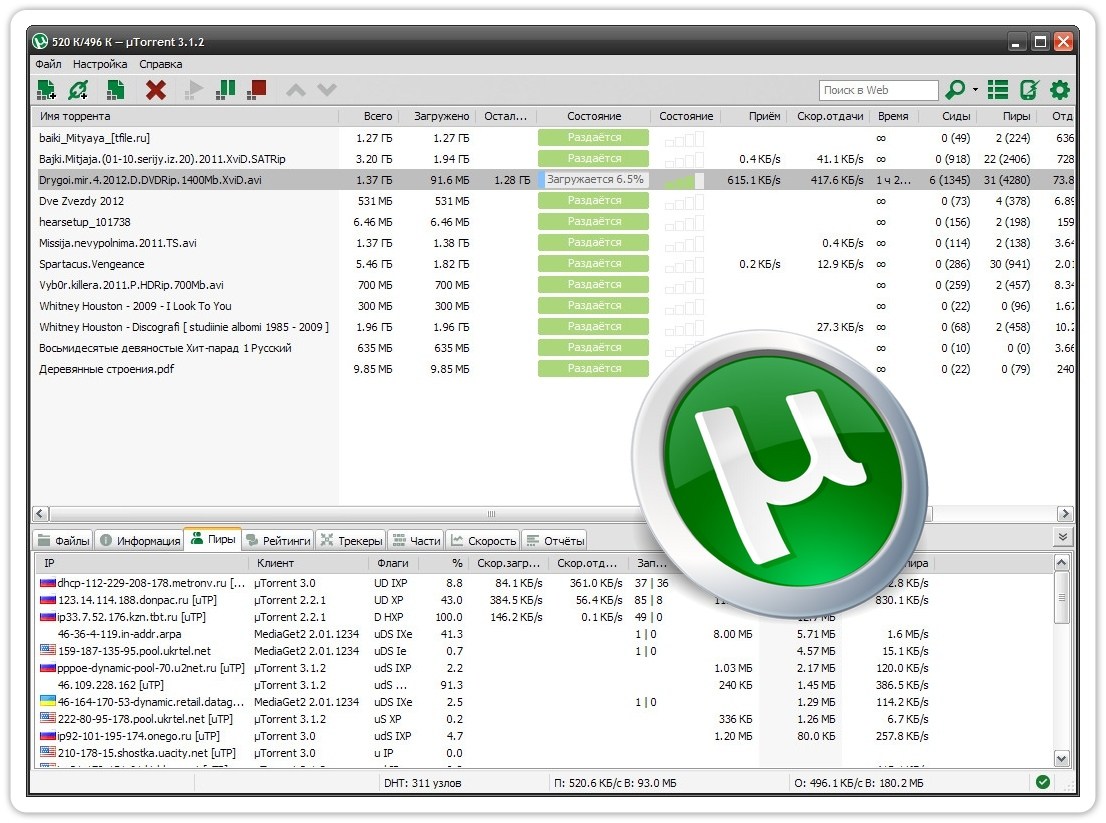Select torrent 'Drygoi.mir.4.2012.D.DVDRip.1400Mb.XviD.avi'
1106x823 pixels.
click(x=150, y=181)
